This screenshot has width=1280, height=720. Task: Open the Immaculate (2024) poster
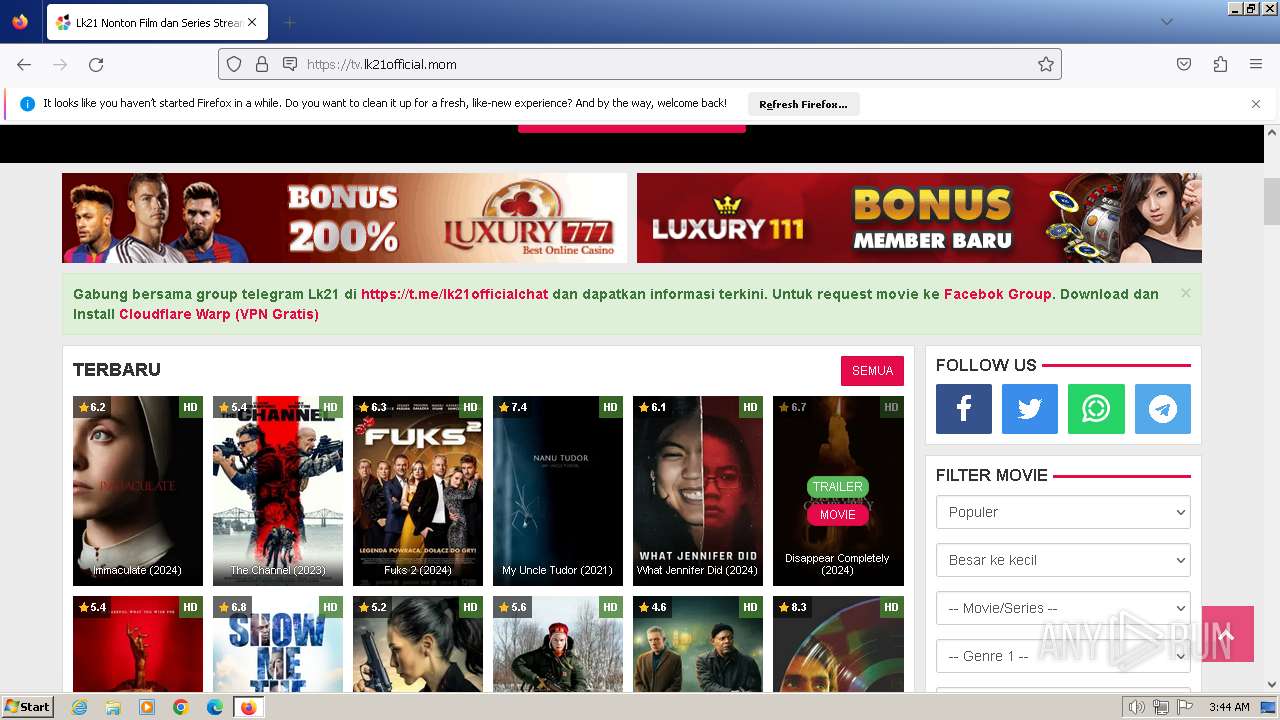138,491
